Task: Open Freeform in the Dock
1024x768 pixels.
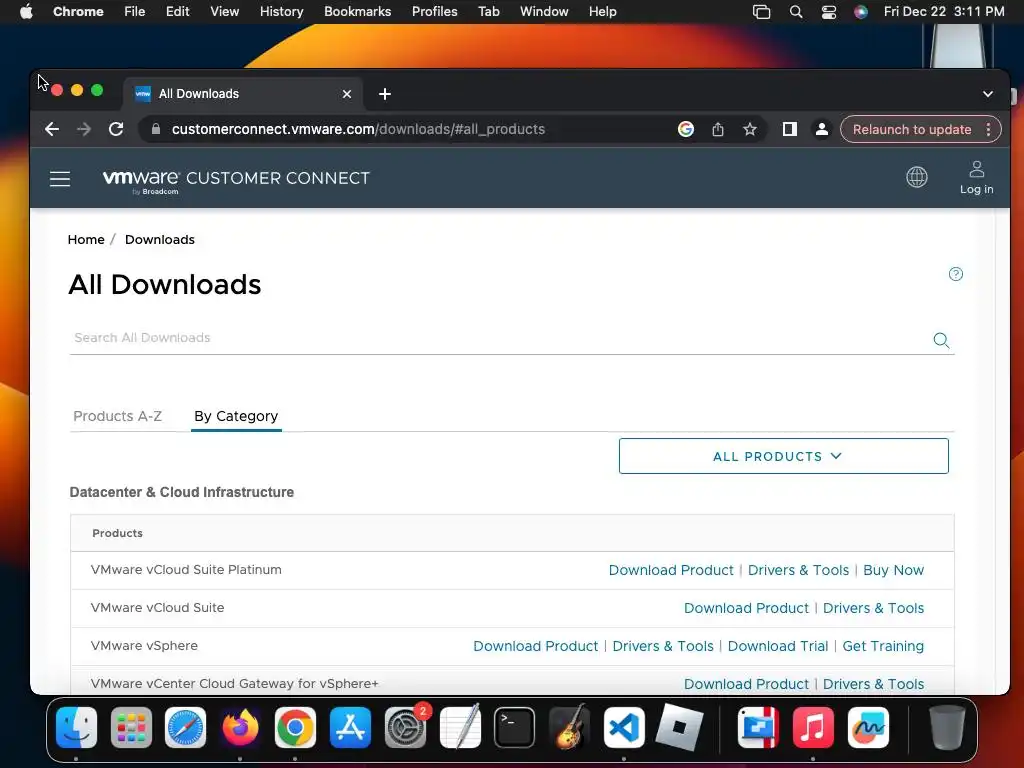Action: (x=868, y=727)
